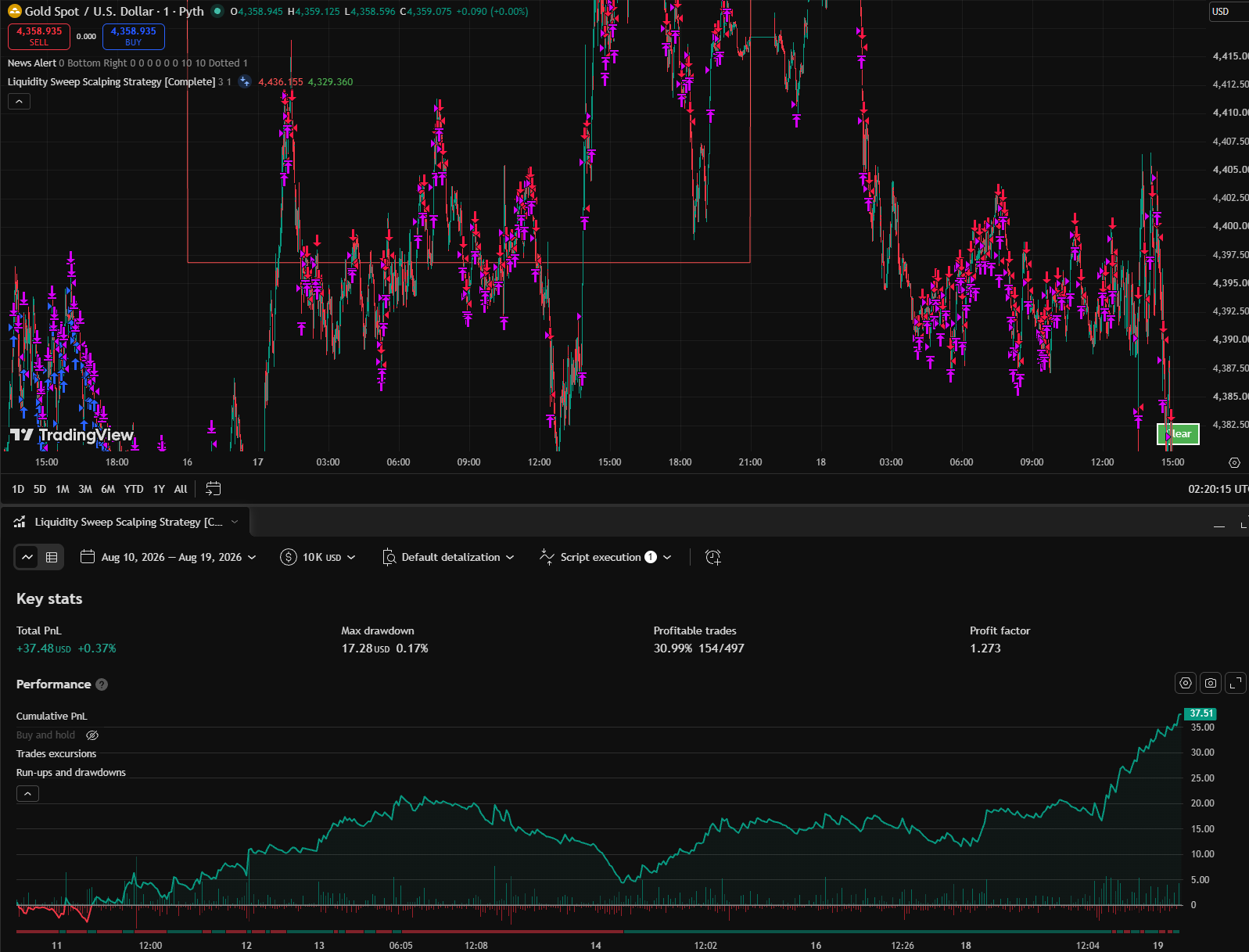Take a snapshot with the camera icon
1249x952 pixels.
pos(1211,683)
